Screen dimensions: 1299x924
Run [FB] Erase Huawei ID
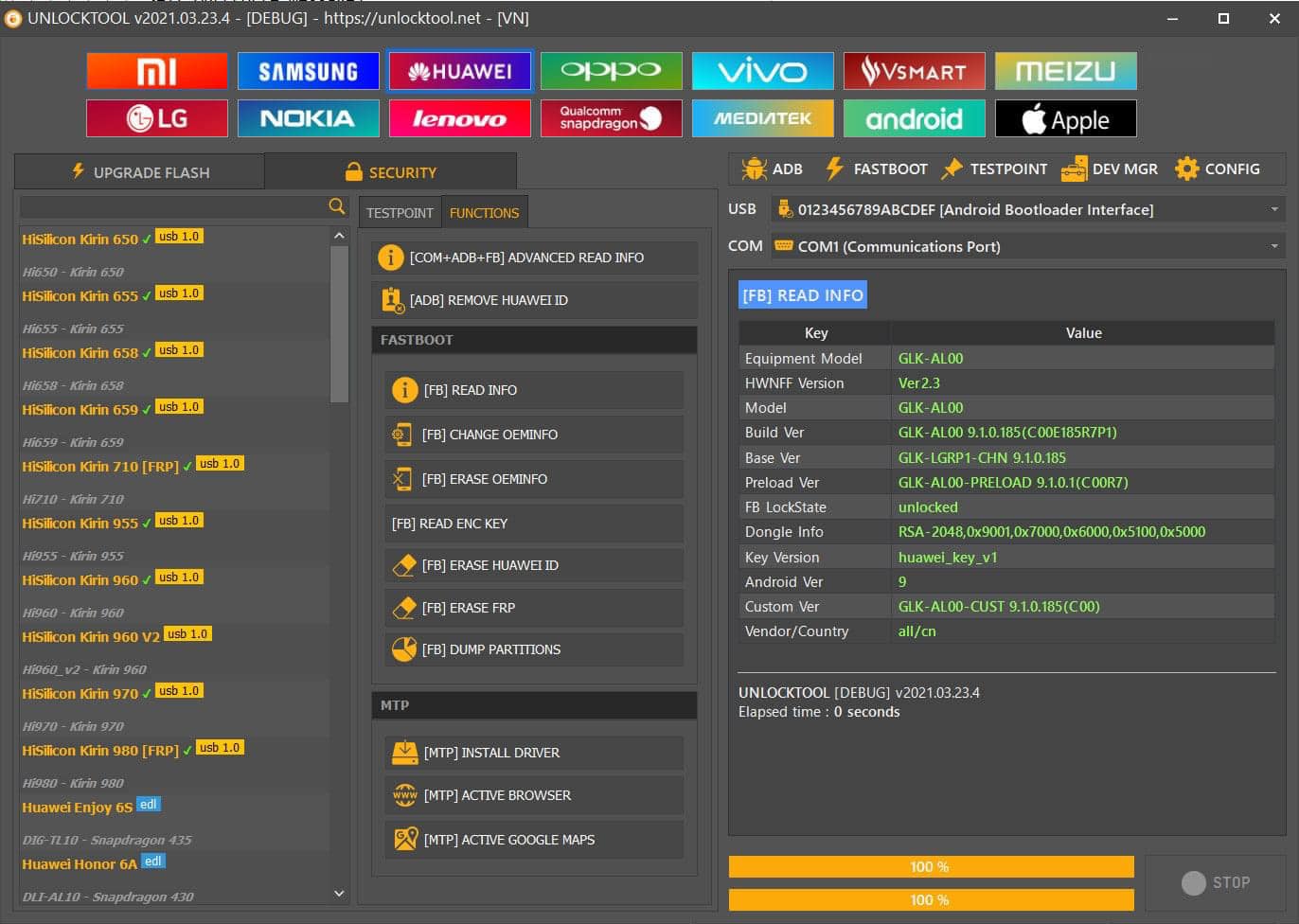click(534, 565)
